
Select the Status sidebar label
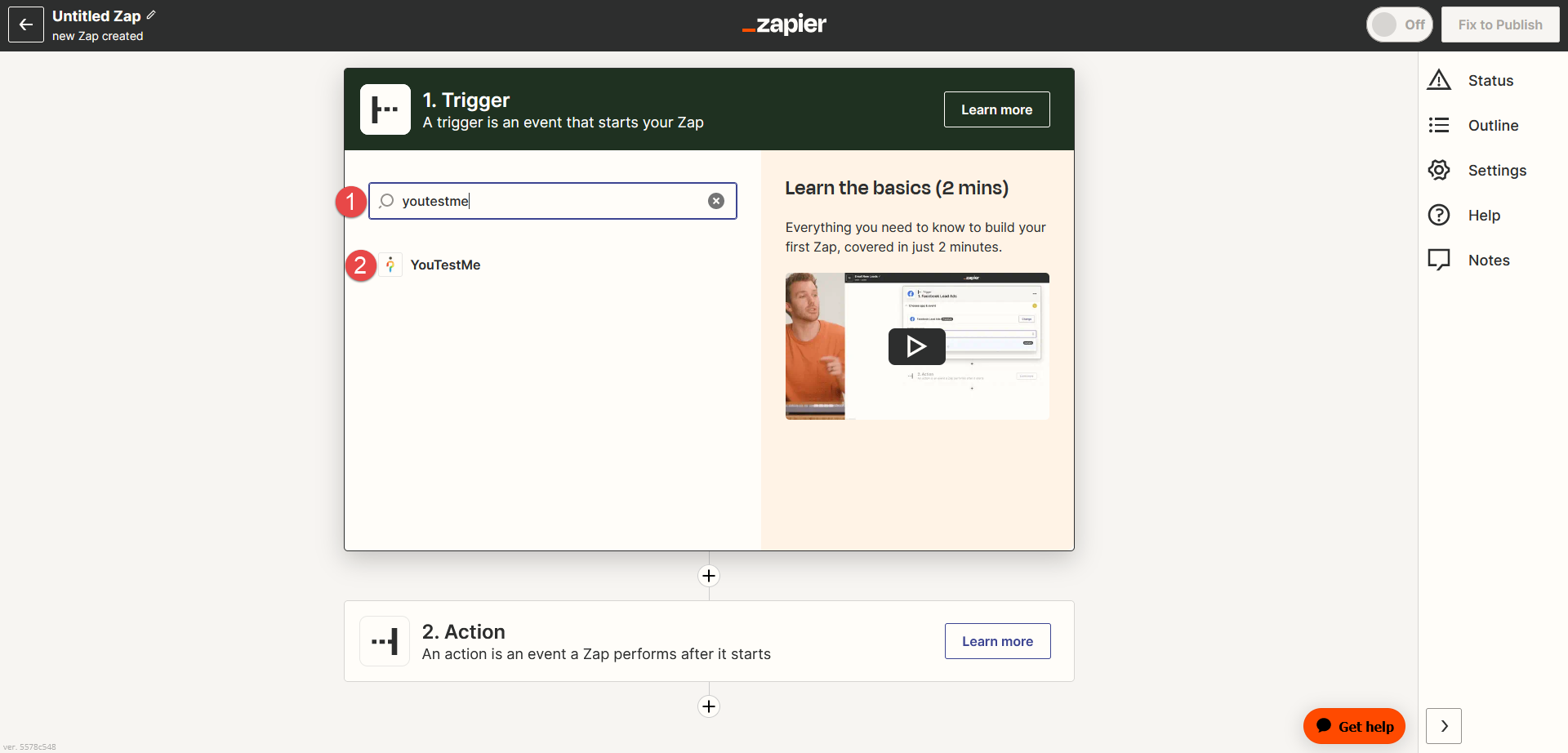(1490, 80)
